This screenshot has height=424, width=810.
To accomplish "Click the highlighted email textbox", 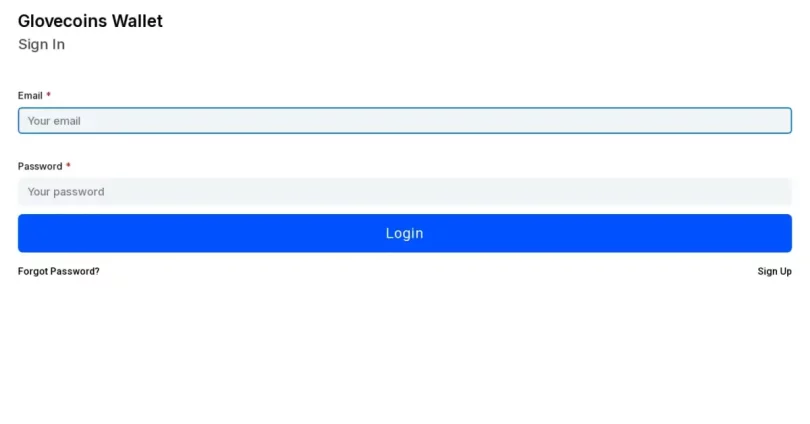I will 404,120.
